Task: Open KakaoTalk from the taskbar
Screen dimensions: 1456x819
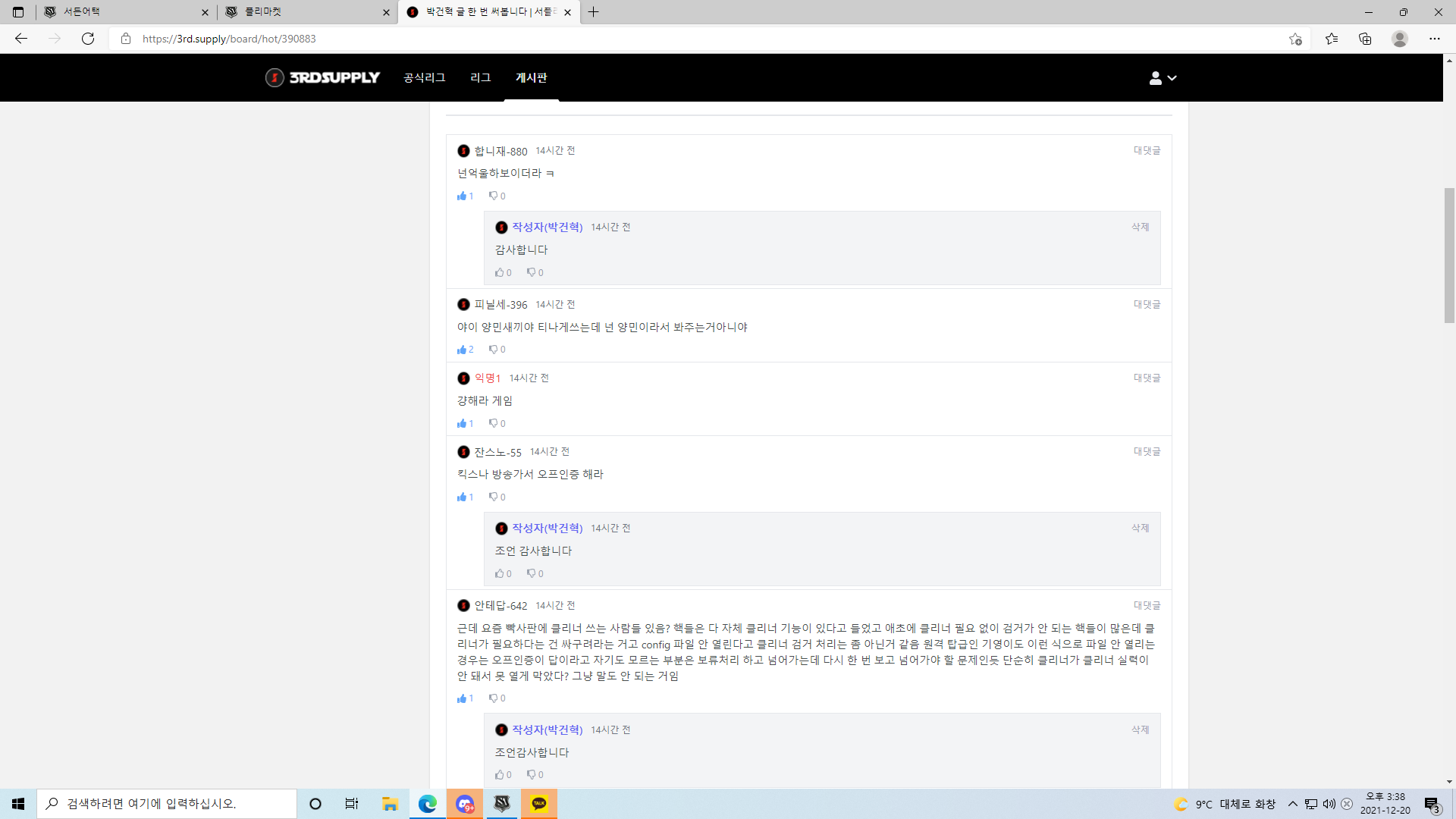Action: tap(539, 804)
